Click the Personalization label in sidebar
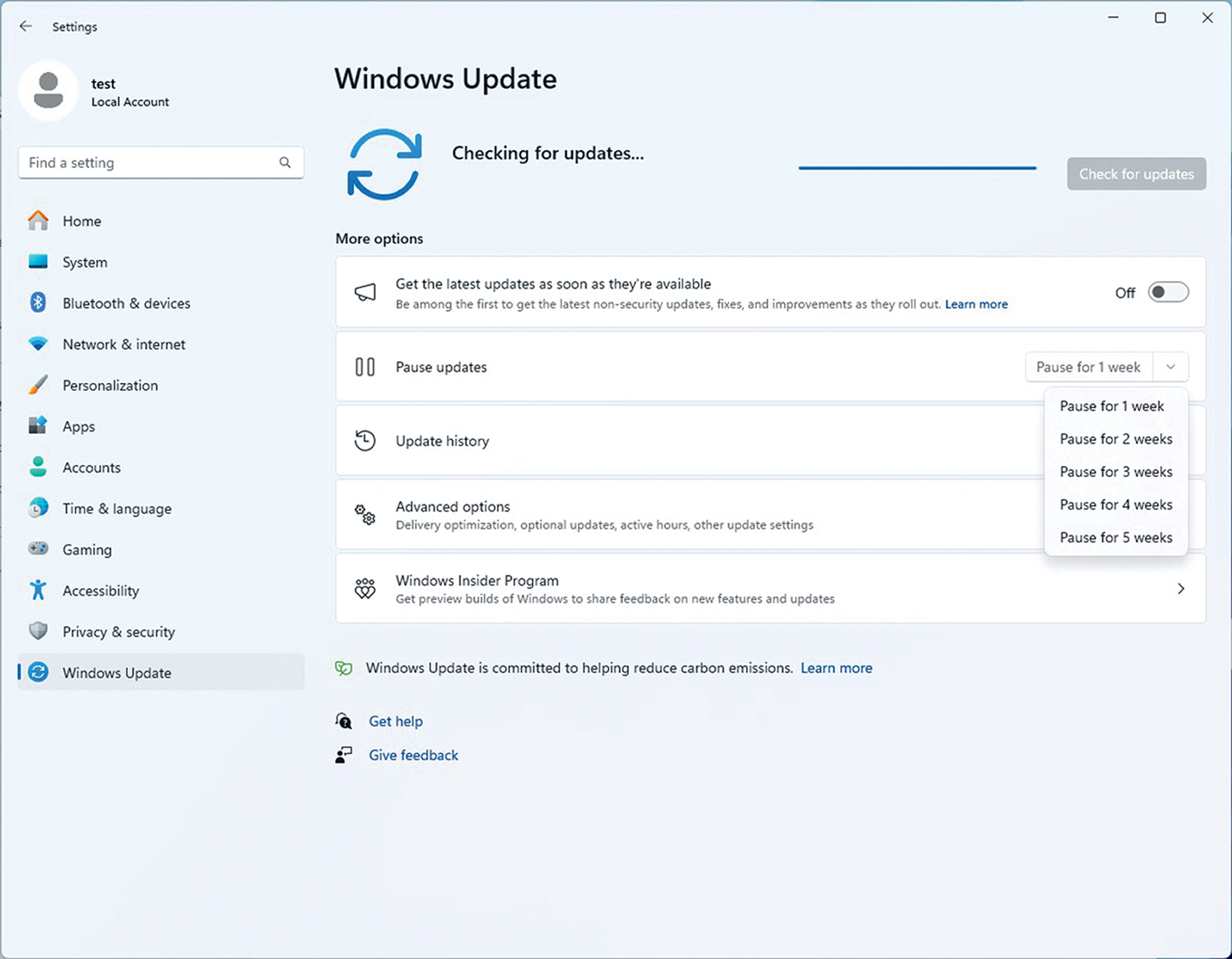This screenshot has height=959, width=1232. 111,386
